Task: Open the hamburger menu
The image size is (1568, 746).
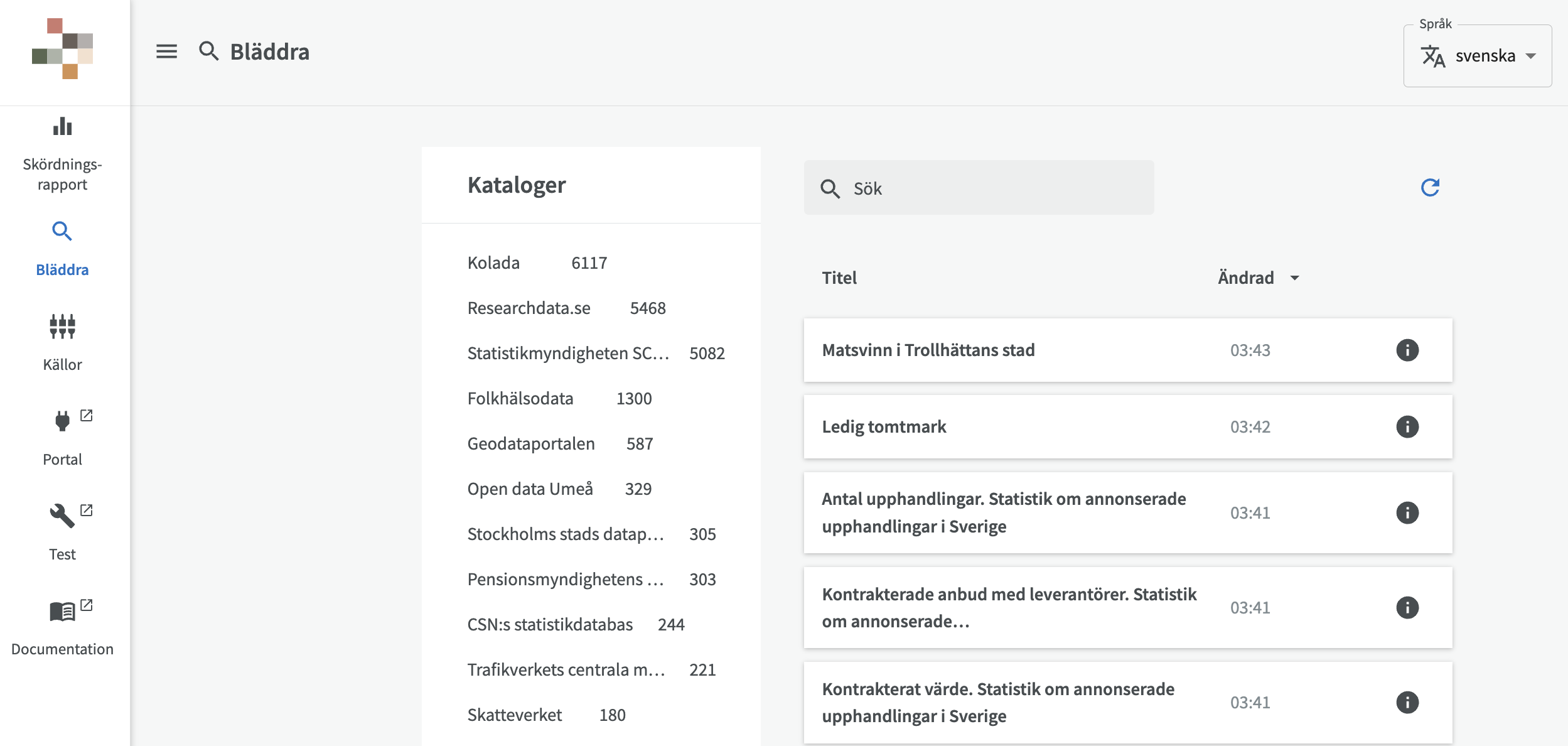Action: click(x=166, y=51)
